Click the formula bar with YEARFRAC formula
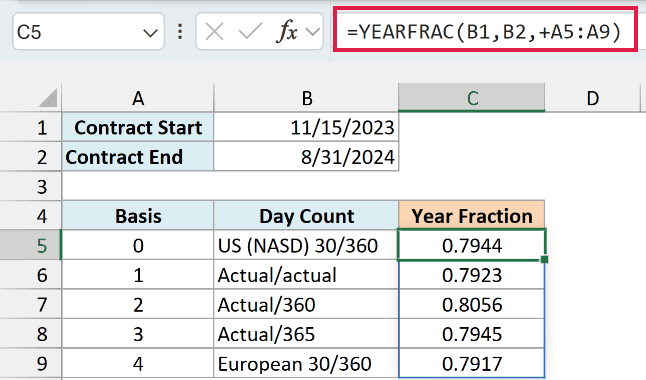This screenshot has width=646, height=380. pos(484,29)
